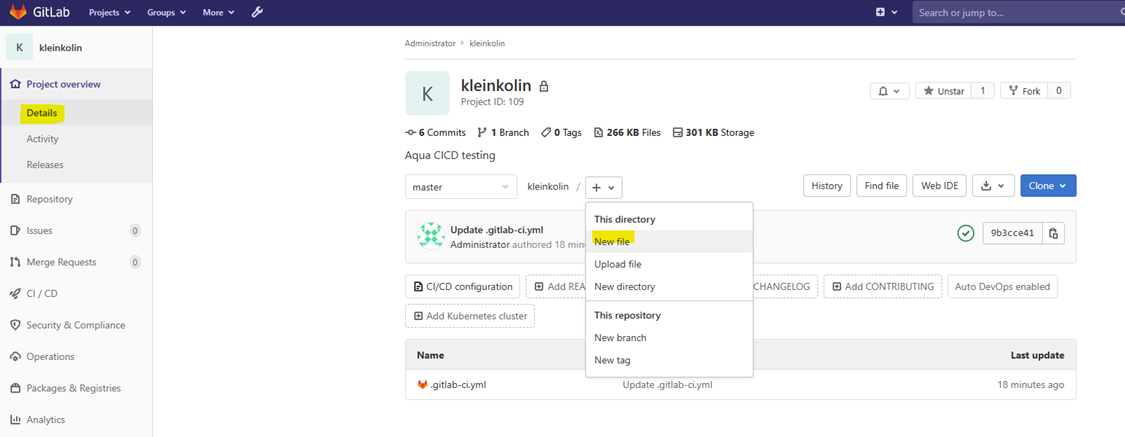Click the Analytics chart icon
The width and height of the screenshot is (1125, 437).
14,420
